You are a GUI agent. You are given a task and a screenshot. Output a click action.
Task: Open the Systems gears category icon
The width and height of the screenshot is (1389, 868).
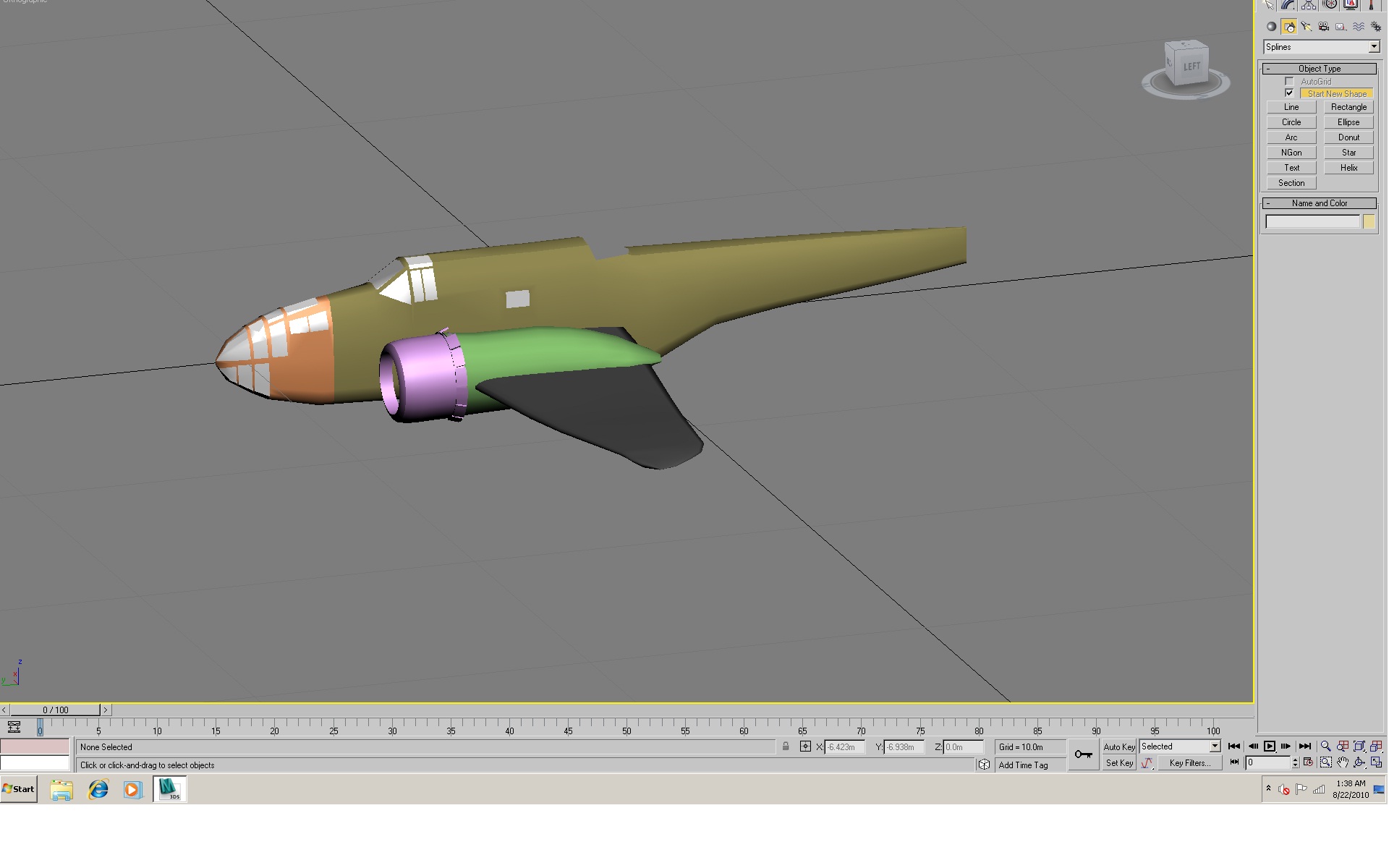click(1376, 27)
